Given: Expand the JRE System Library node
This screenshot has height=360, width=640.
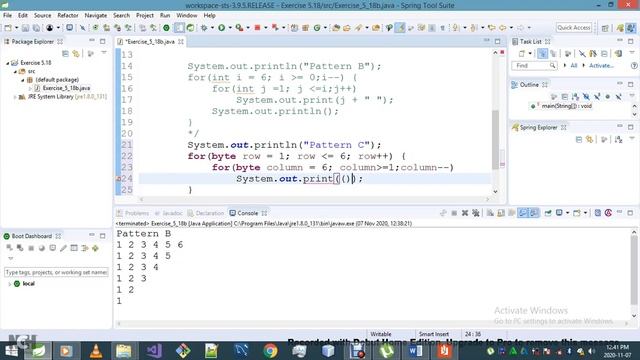Looking at the screenshot, I should pyautogui.click(x=15, y=97).
